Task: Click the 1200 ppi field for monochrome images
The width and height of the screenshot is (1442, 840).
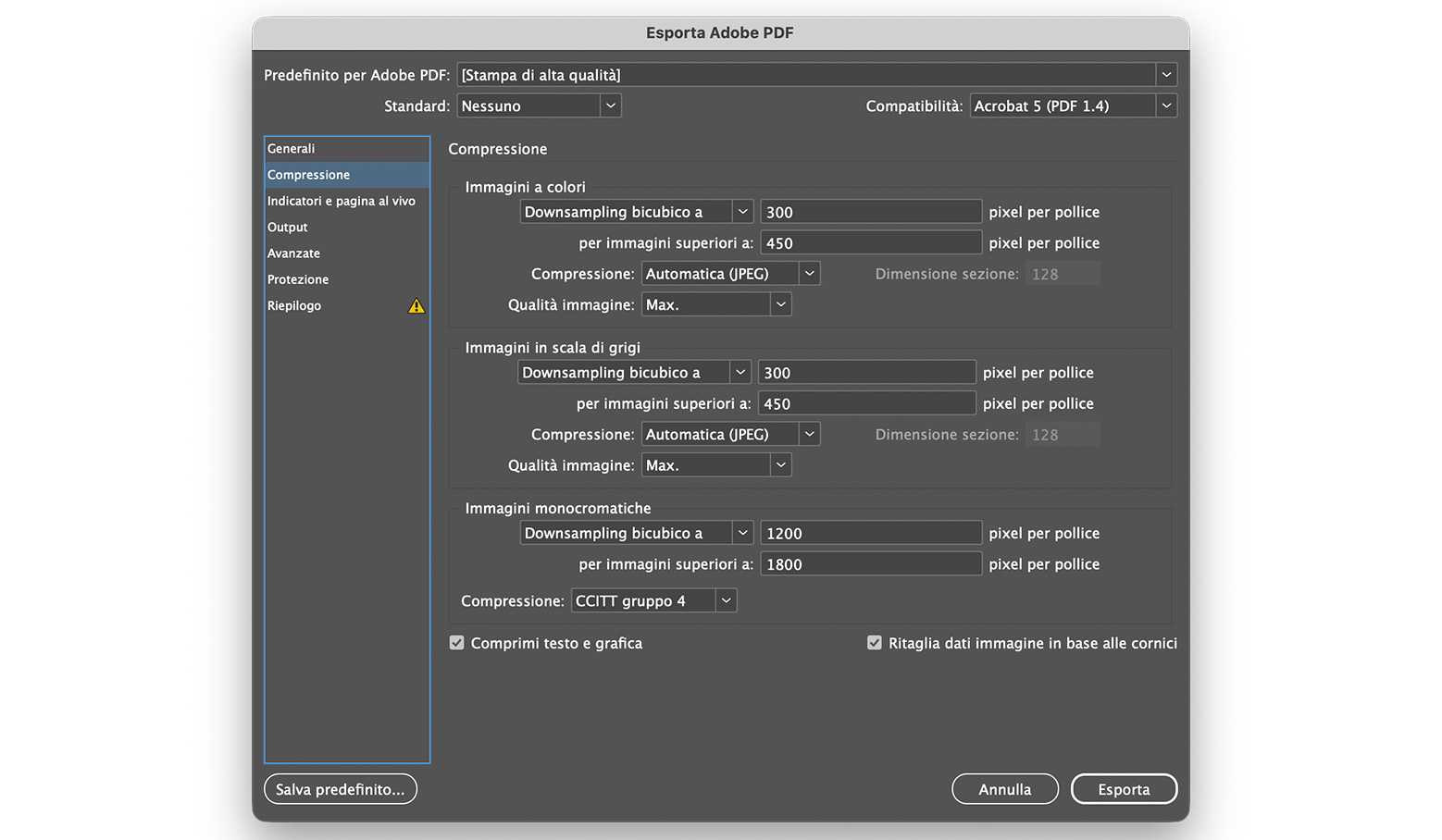Action: (x=871, y=533)
